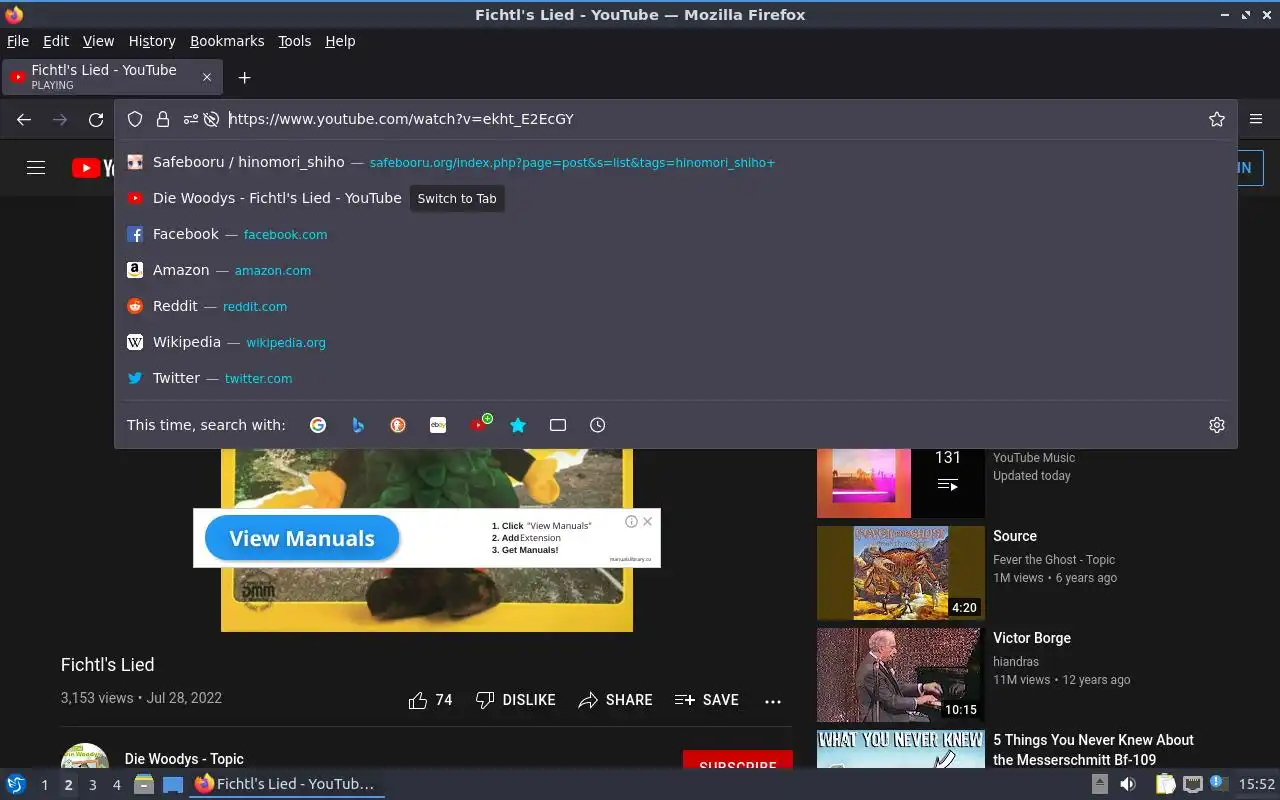The height and width of the screenshot is (800, 1280).
Task: Open the clipboard manager tray icon
Action: click(1165, 784)
